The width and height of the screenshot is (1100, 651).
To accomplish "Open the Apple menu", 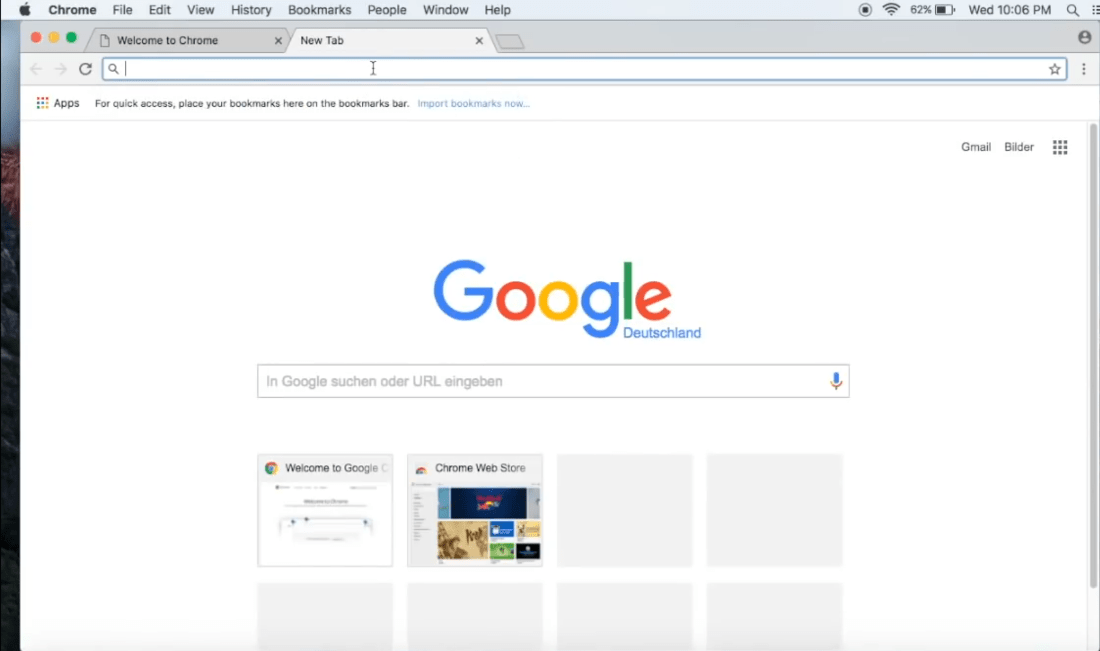I will (x=25, y=10).
